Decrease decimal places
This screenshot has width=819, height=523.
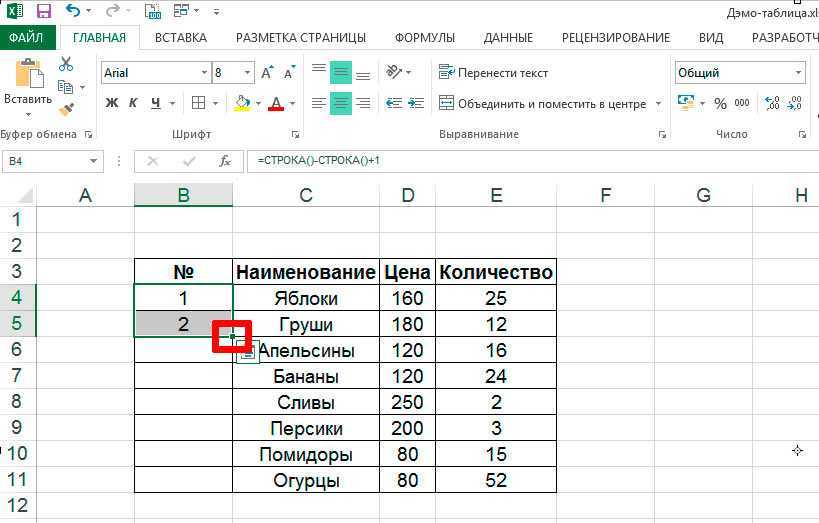tap(794, 103)
